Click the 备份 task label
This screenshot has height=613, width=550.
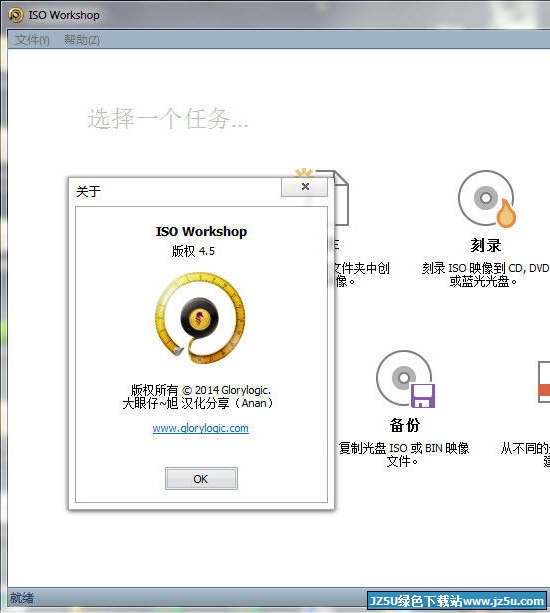pyautogui.click(x=405, y=425)
